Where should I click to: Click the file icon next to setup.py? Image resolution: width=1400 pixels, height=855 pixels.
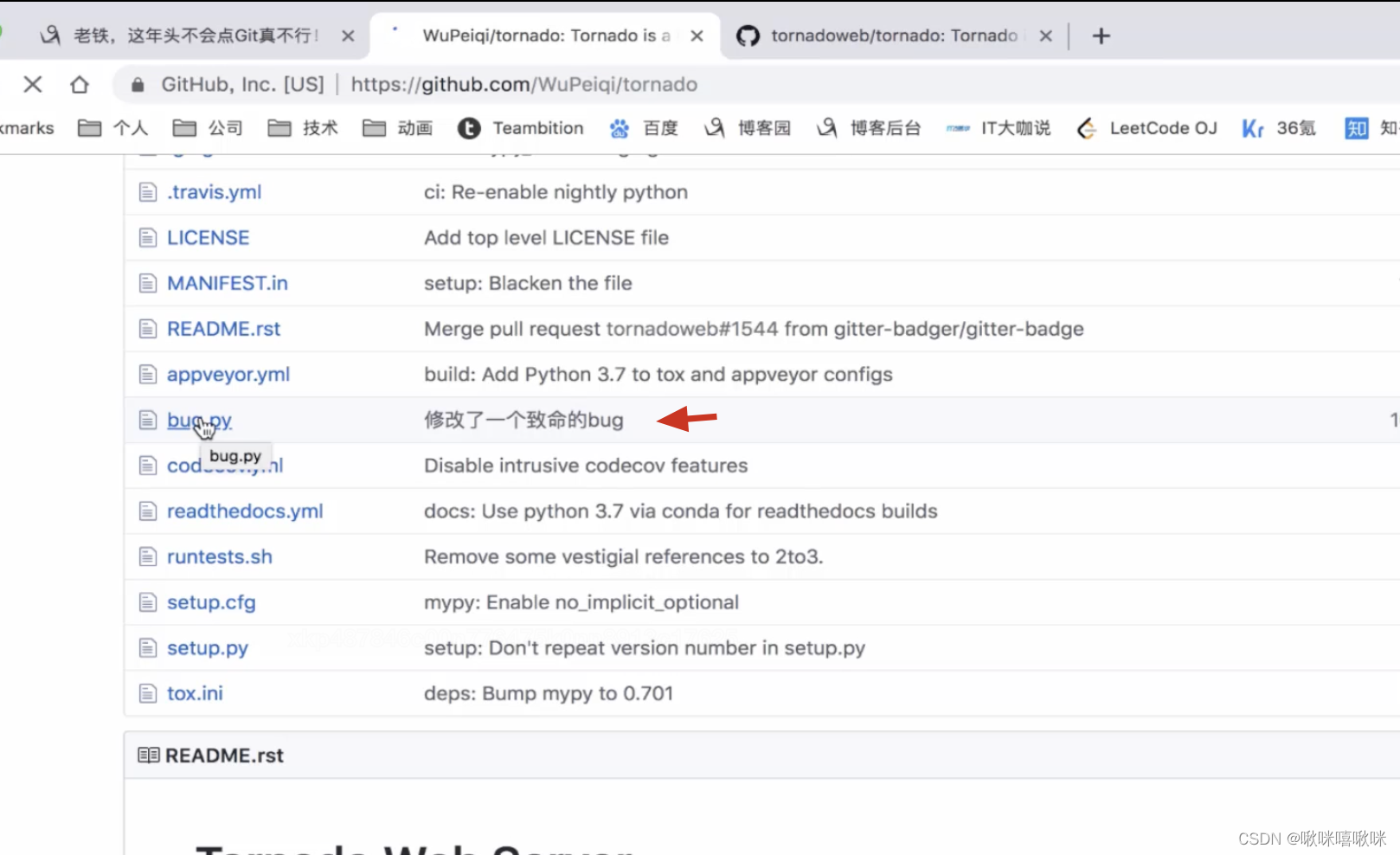click(x=148, y=648)
